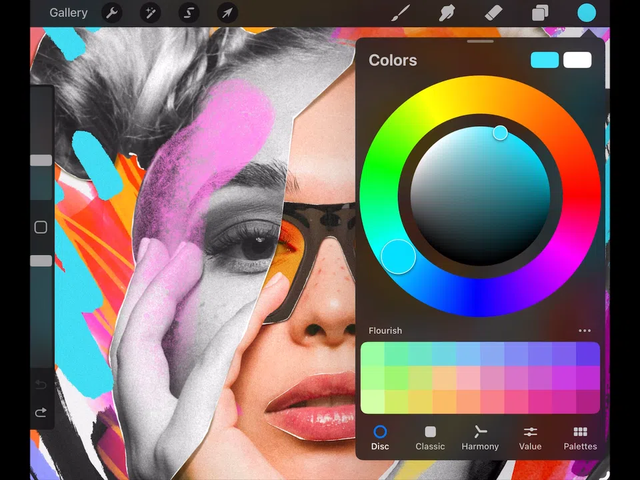
Task: Open the Flourish palette options menu
Action: tap(584, 331)
